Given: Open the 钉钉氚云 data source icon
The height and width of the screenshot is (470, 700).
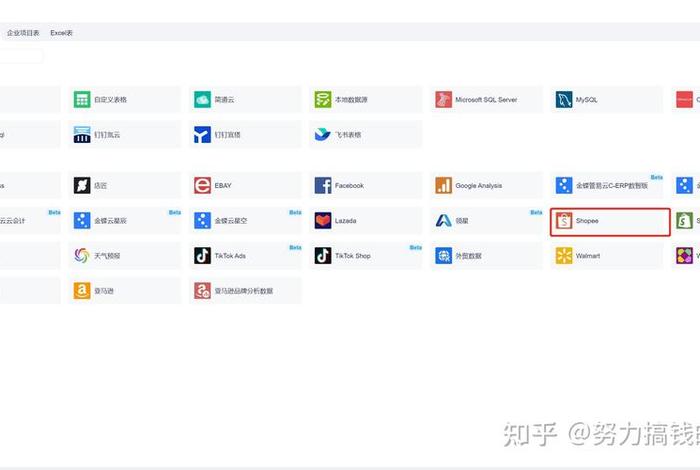Looking at the screenshot, I should point(82,134).
